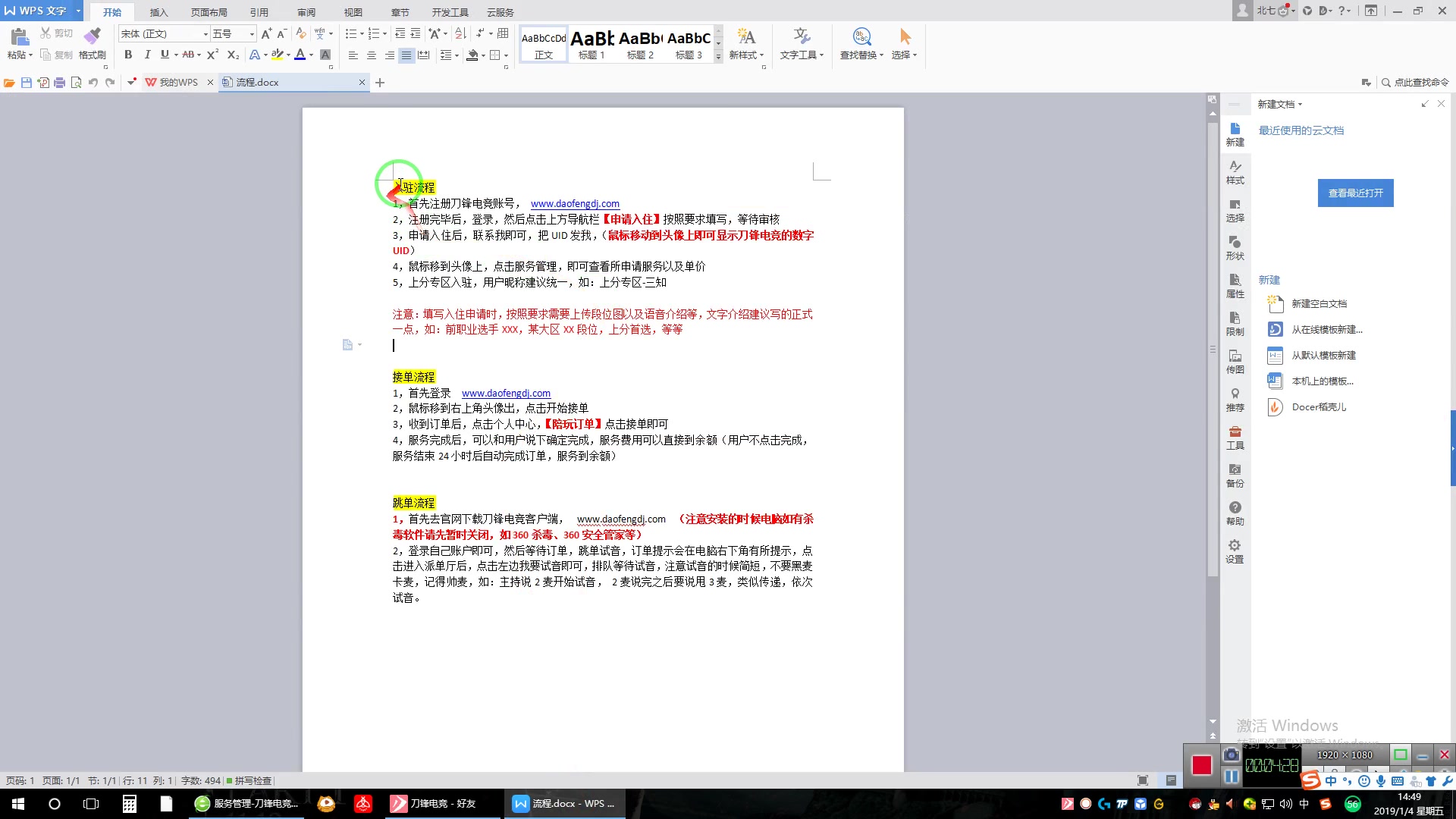This screenshot has height=819, width=1456.
Task: Align text left
Action: click(353, 55)
